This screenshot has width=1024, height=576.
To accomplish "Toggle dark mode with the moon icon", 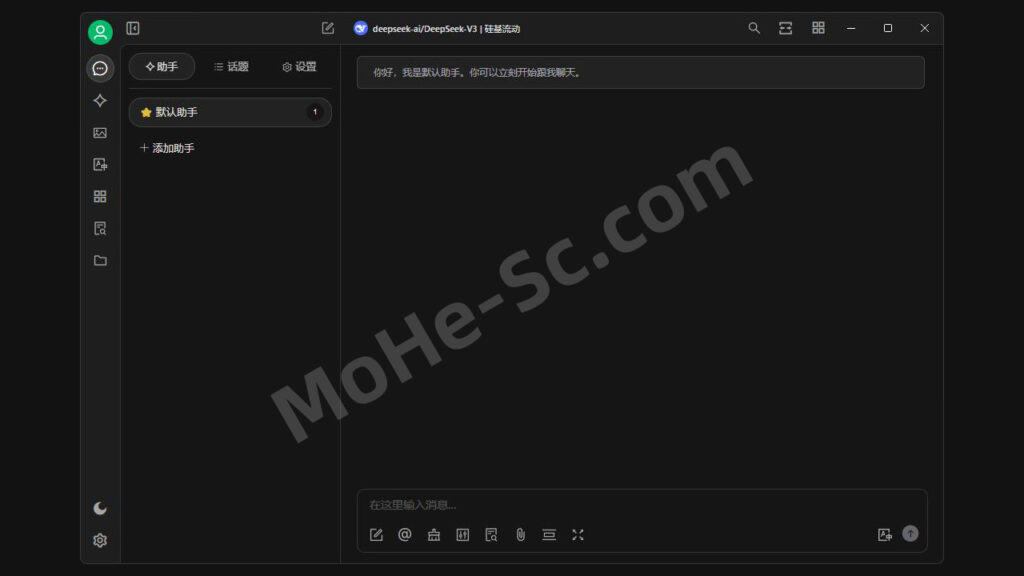I will click(100, 508).
